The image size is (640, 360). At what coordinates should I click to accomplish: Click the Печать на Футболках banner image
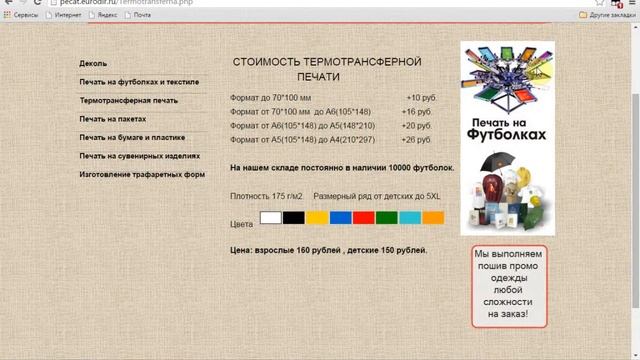(508, 138)
